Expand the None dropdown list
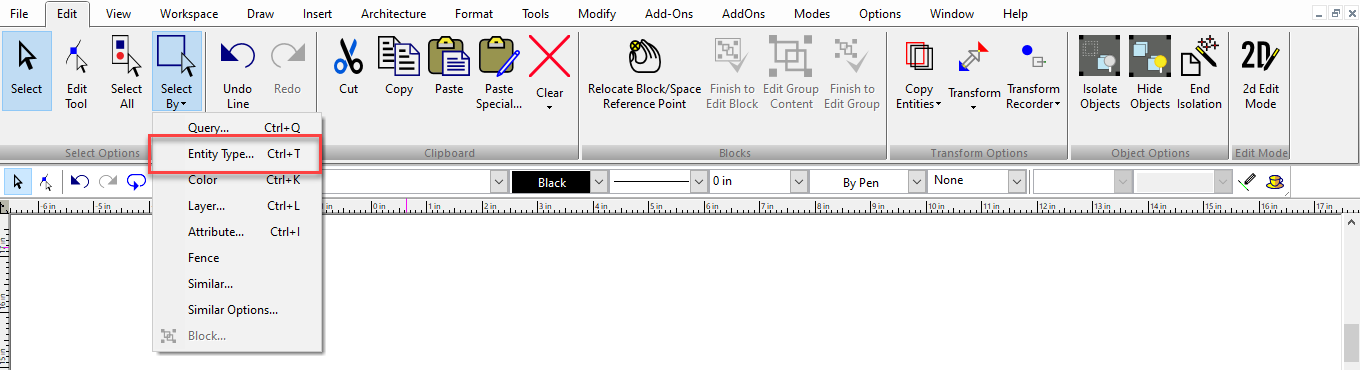This screenshot has width=1360, height=370. point(1017,181)
